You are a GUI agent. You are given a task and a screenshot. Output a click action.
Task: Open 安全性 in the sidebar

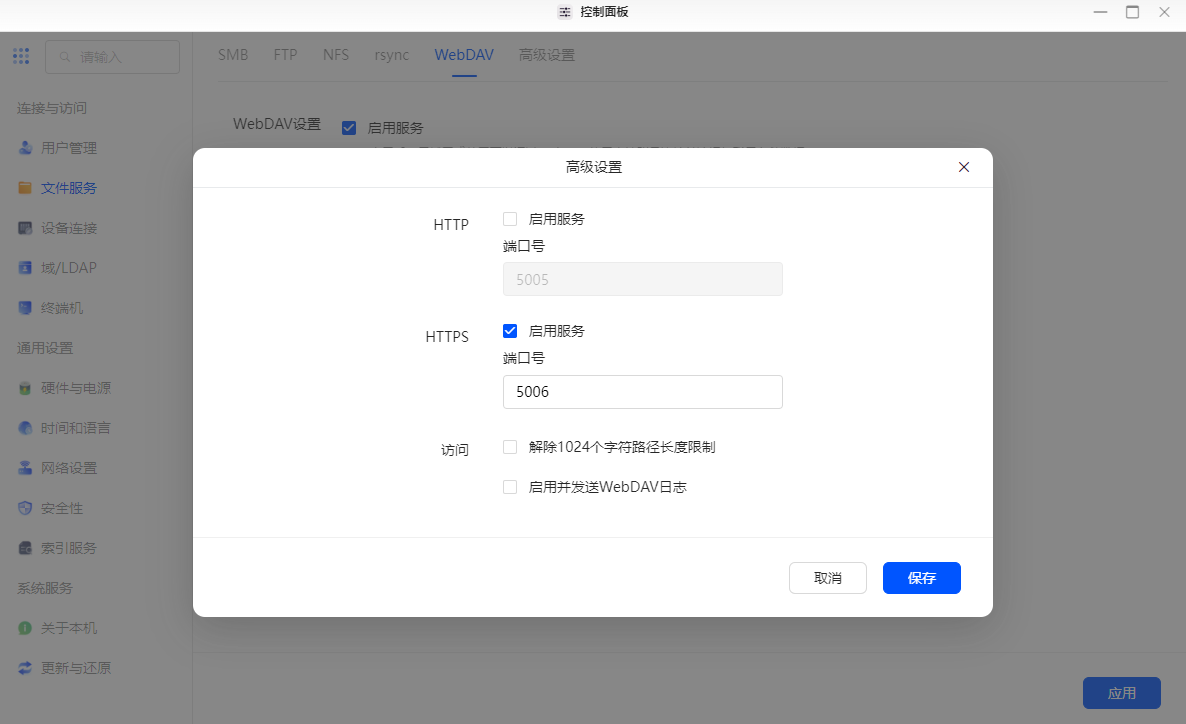pos(62,508)
